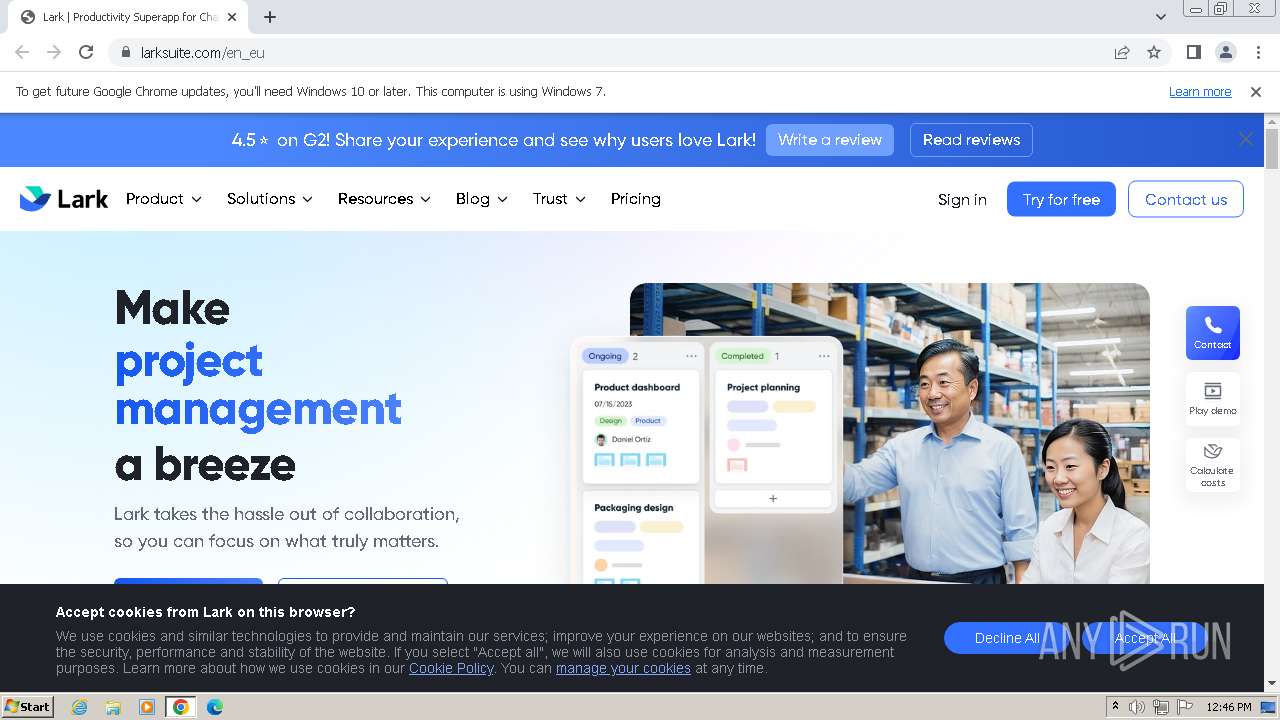This screenshot has width=1280, height=720.
Task: Dismiss the G2 review banner
Action: point(1245,140)
